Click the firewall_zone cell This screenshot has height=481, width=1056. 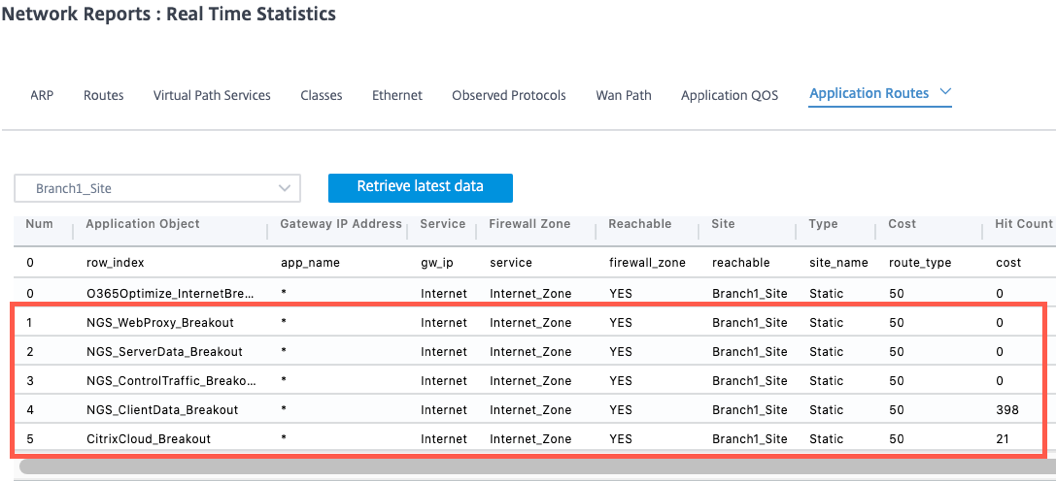pos(647,263)
